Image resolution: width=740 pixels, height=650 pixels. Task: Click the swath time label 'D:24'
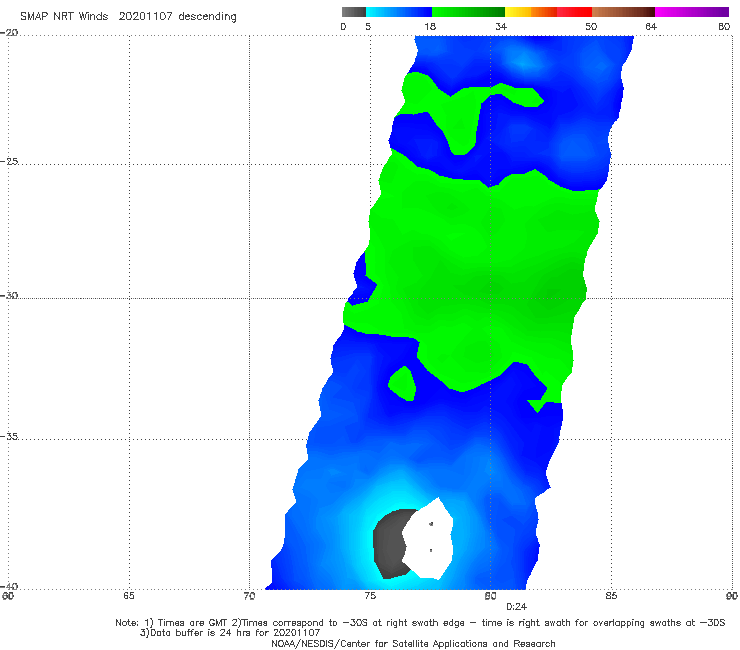(516, 607)
